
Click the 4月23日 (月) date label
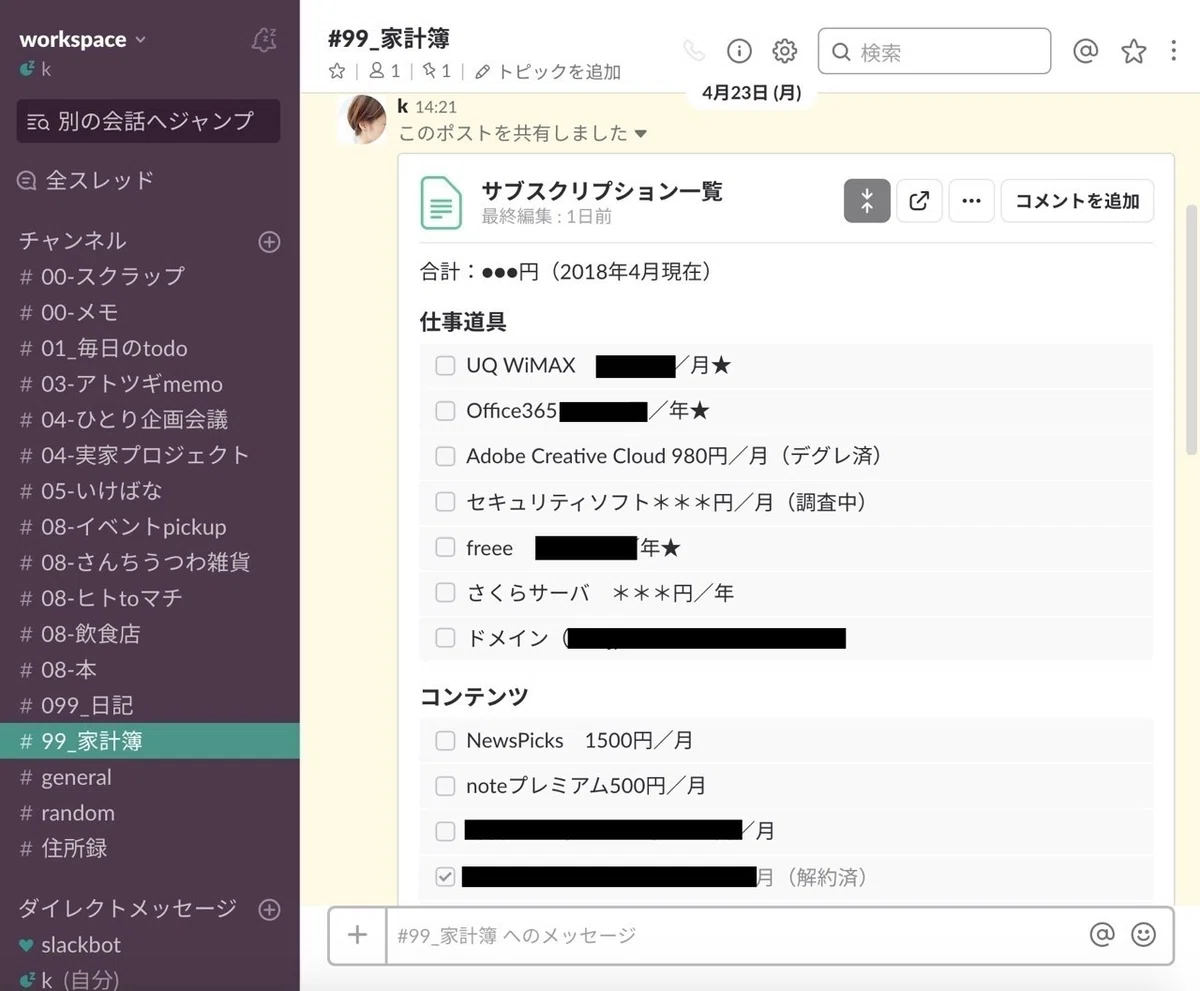pos(752,93)
